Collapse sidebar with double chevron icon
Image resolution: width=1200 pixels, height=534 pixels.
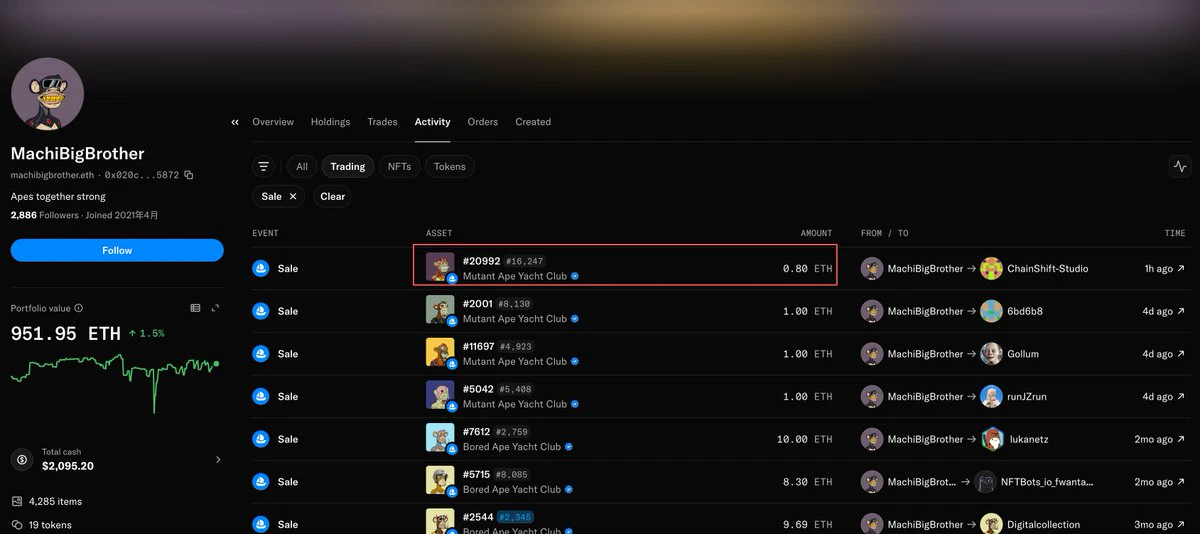pos(235,122)
